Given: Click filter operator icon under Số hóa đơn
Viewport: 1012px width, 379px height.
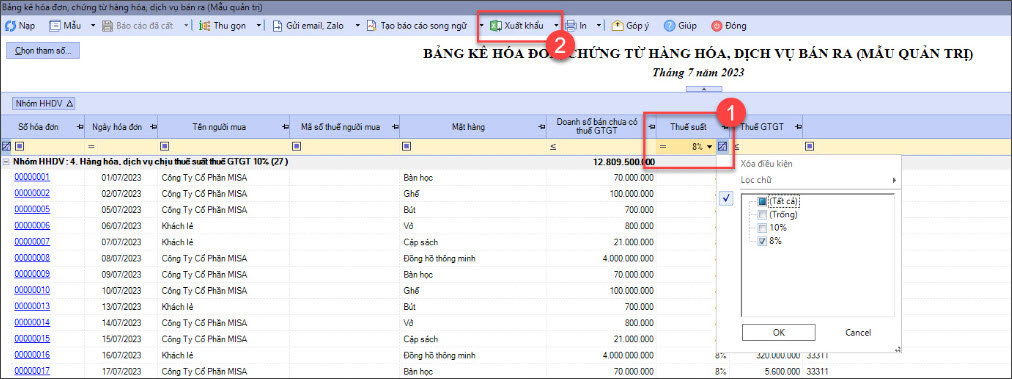Looking at the screenshot, I should tap(19, 146).
